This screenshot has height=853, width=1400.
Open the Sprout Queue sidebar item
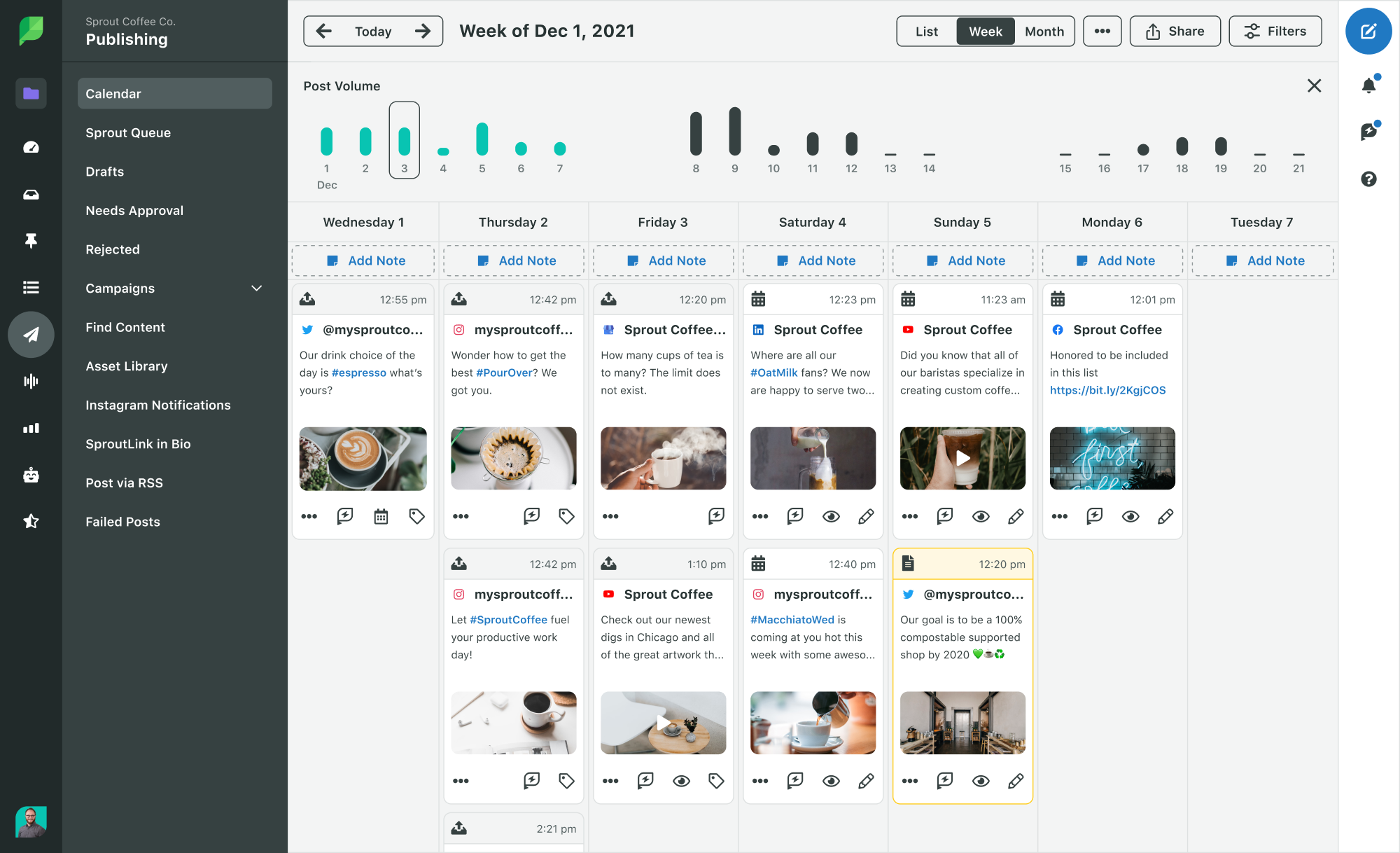[128, 132]
